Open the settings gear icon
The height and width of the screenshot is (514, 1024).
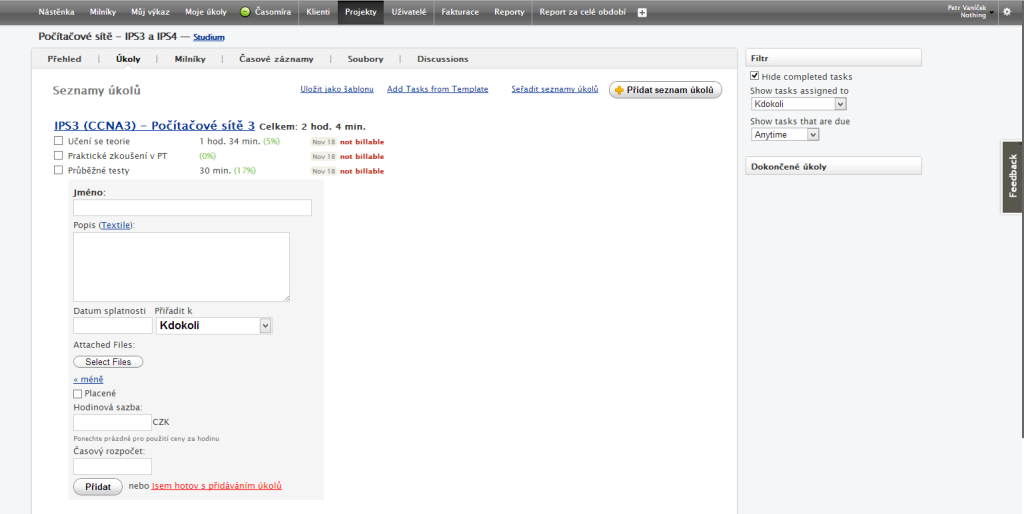click(1006, 12)
